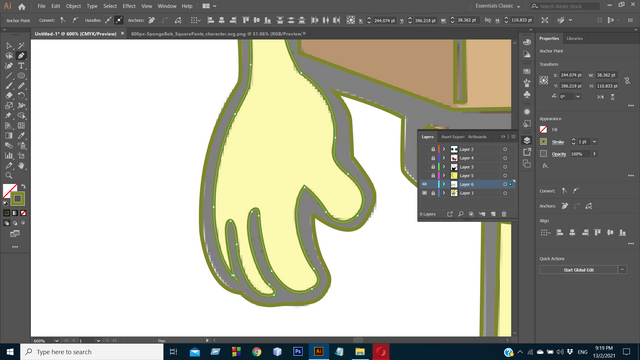Select the Zoom tool

(9, 176)
